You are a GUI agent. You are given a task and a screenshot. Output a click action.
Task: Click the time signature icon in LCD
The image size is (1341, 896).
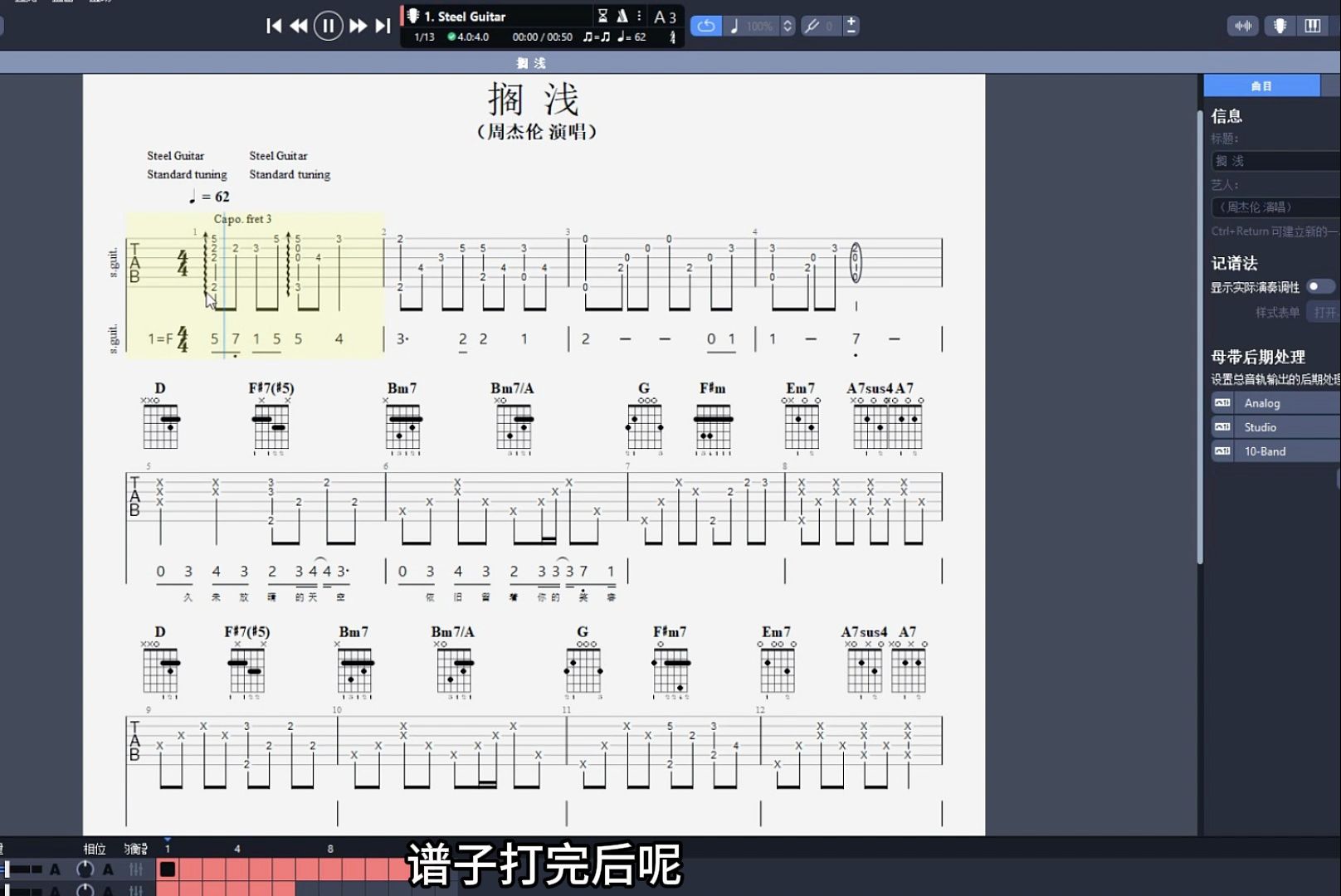click(x=672, y=37)
